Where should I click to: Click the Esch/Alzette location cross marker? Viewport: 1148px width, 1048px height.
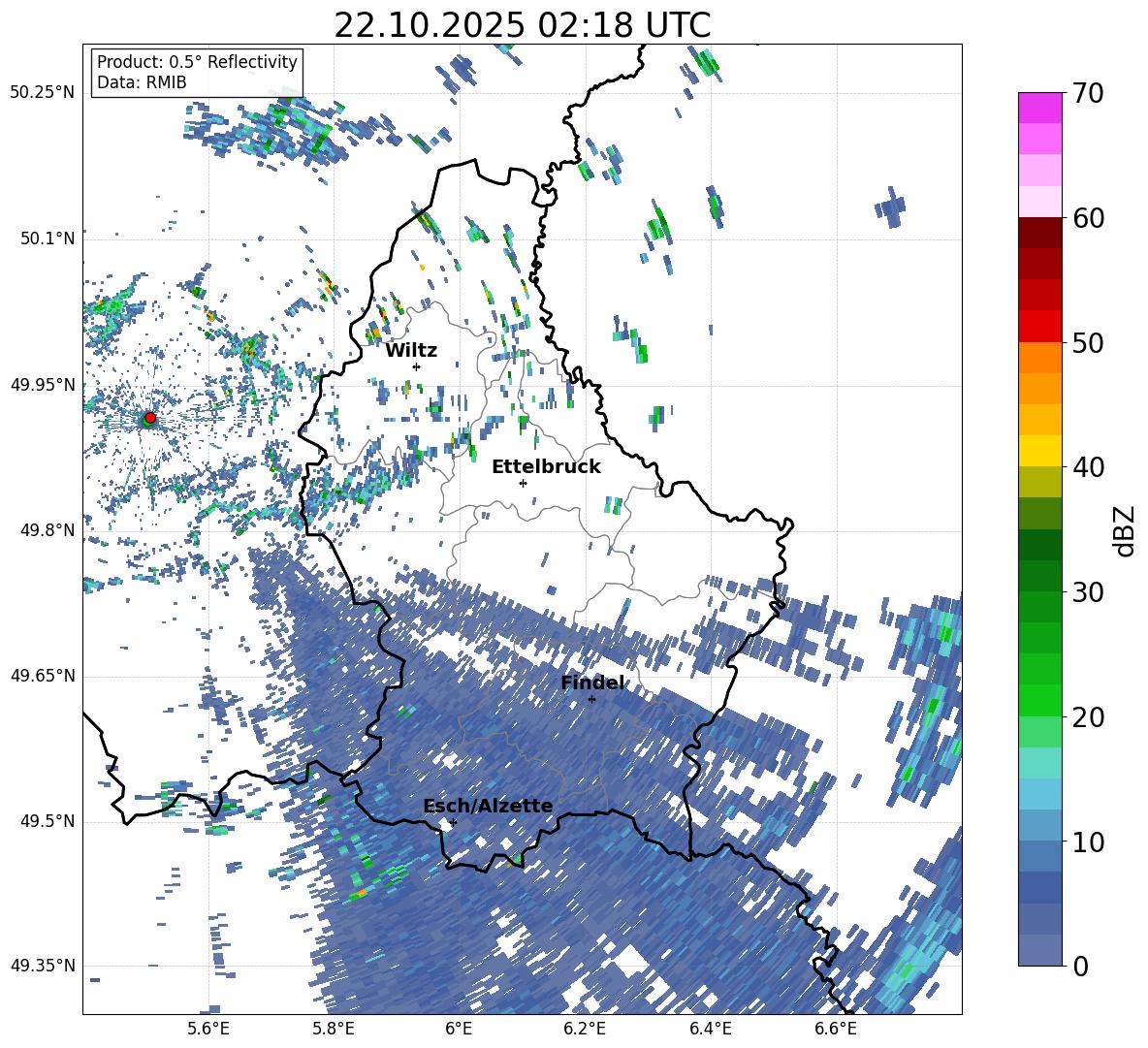tap(453, 822)
